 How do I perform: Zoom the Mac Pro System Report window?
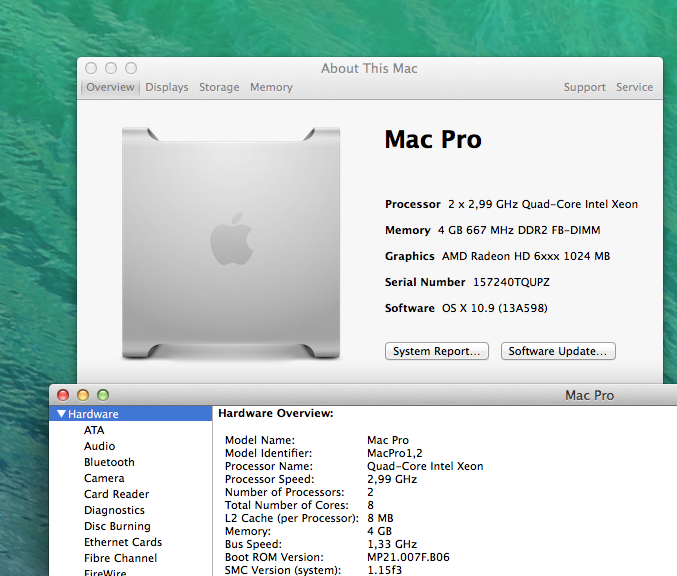[x=103, y=395]
